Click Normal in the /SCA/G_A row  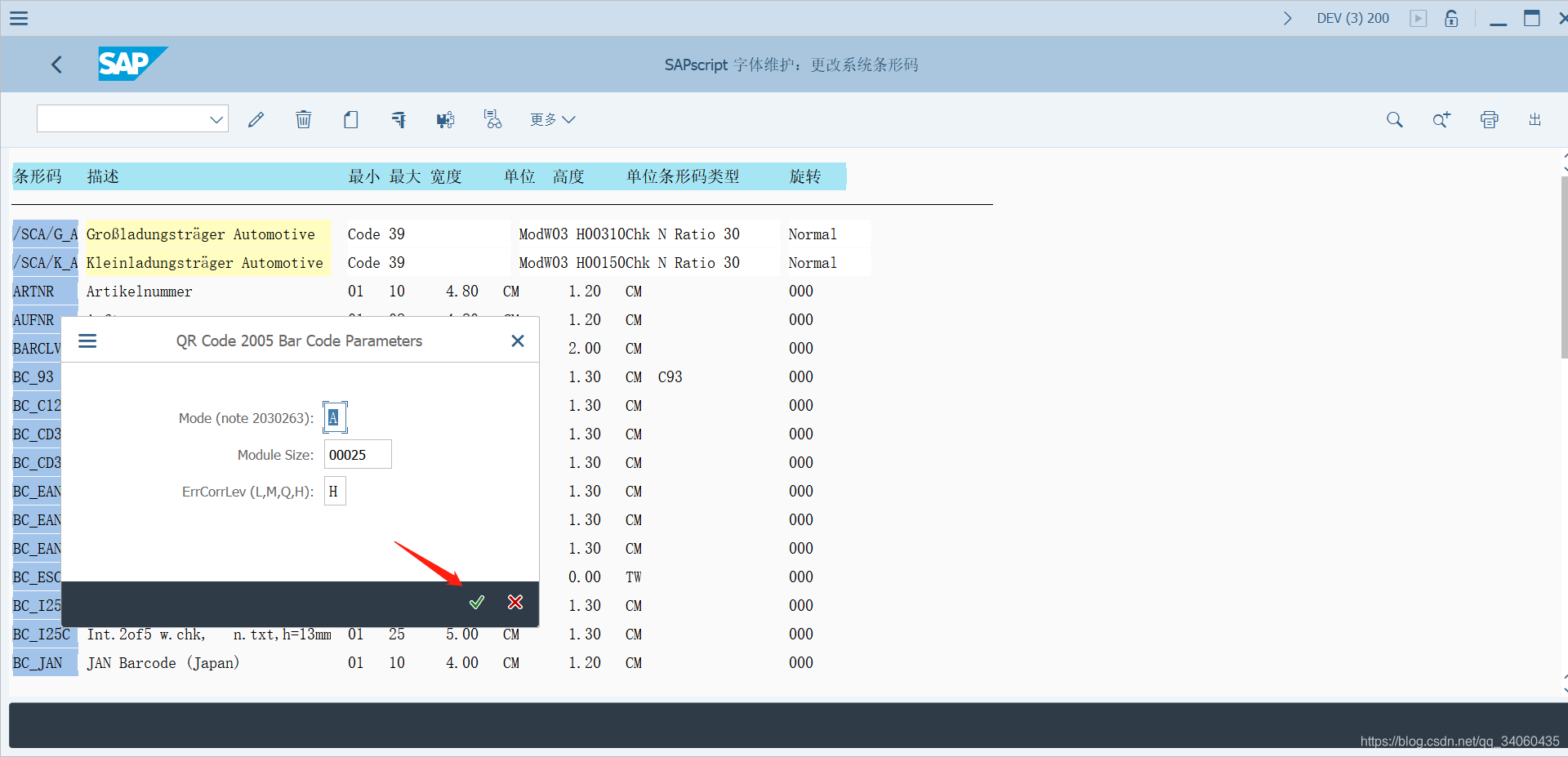(x=813, y=234)
